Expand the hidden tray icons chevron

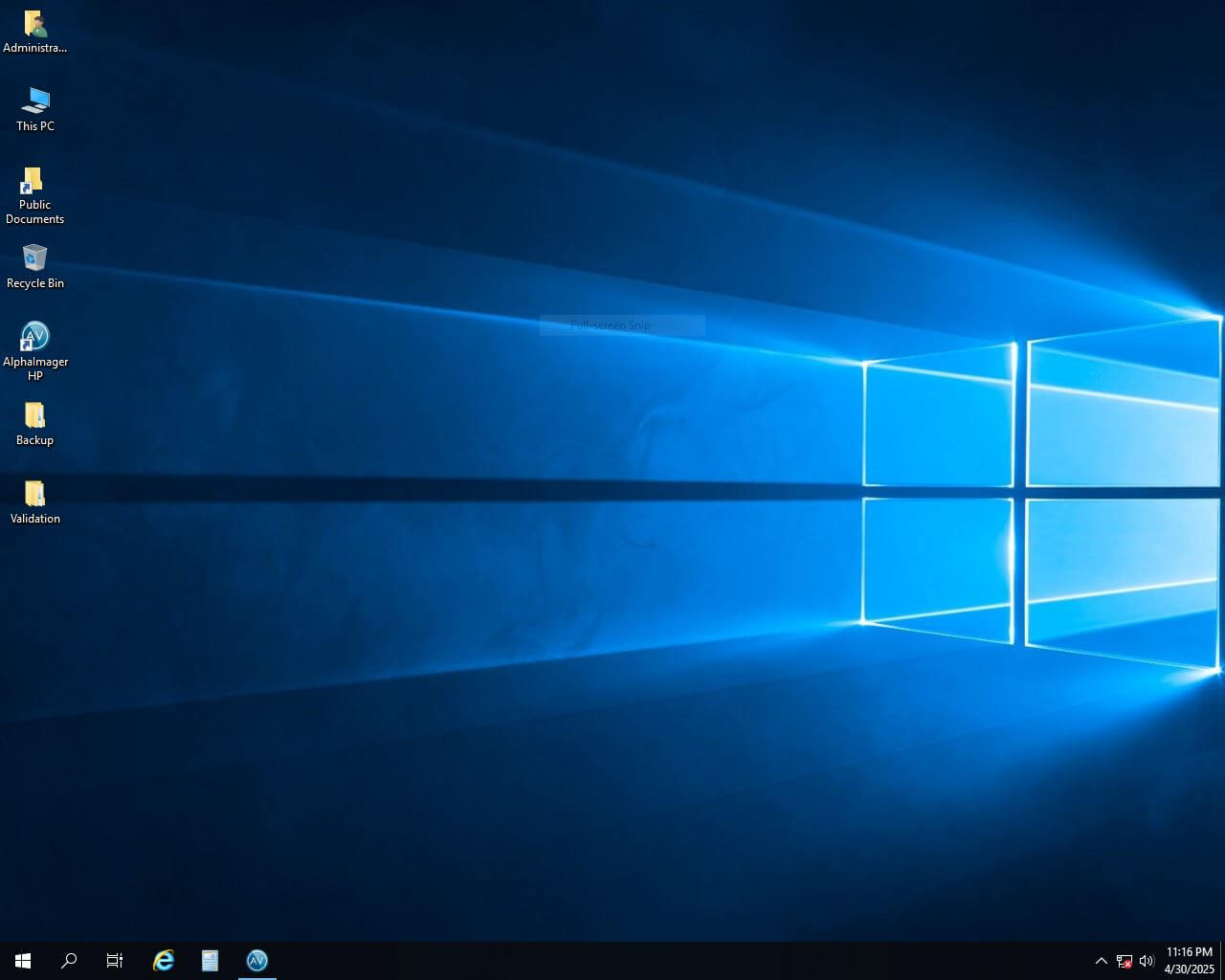[1101, 961]
